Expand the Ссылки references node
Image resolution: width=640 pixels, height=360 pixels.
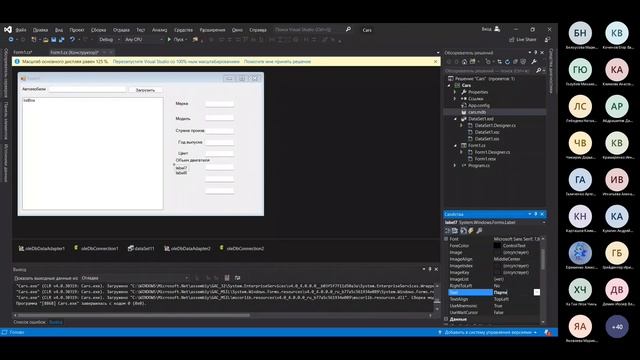(455, 99)
